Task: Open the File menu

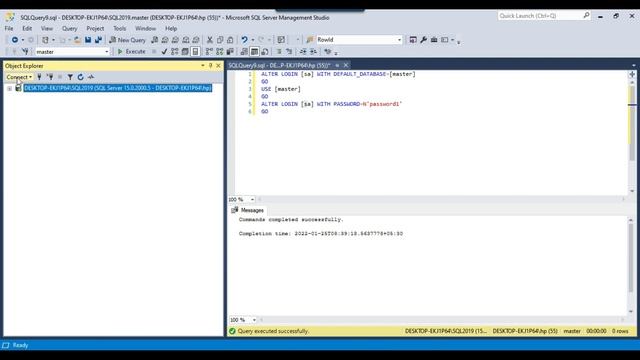Action: pos(9,28)
